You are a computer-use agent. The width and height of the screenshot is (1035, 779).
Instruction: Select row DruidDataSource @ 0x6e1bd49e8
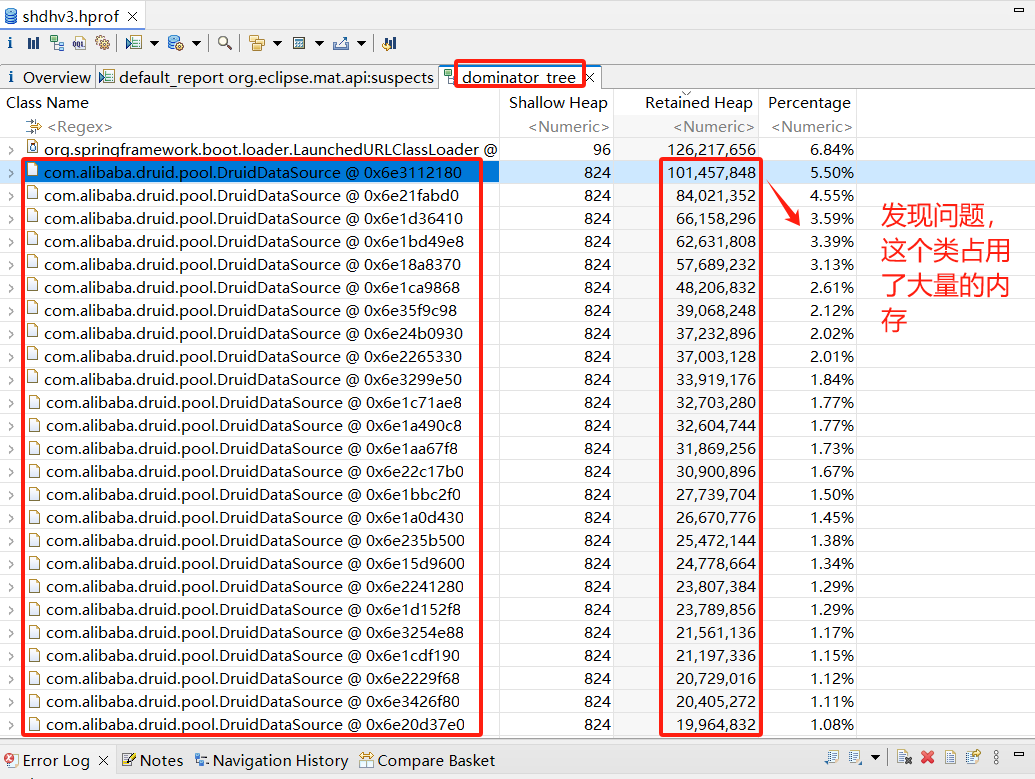click(x=428, y=242)
